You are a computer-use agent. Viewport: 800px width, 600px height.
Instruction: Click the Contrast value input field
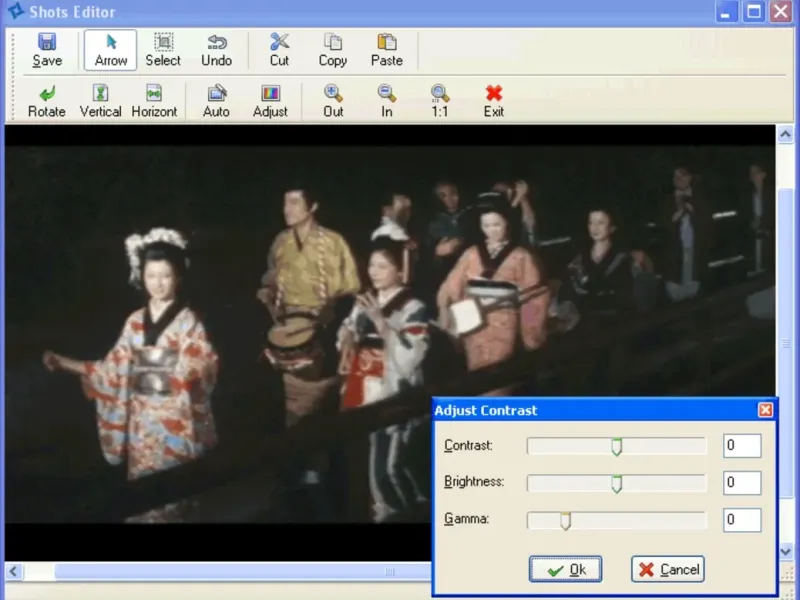(742, 446)
